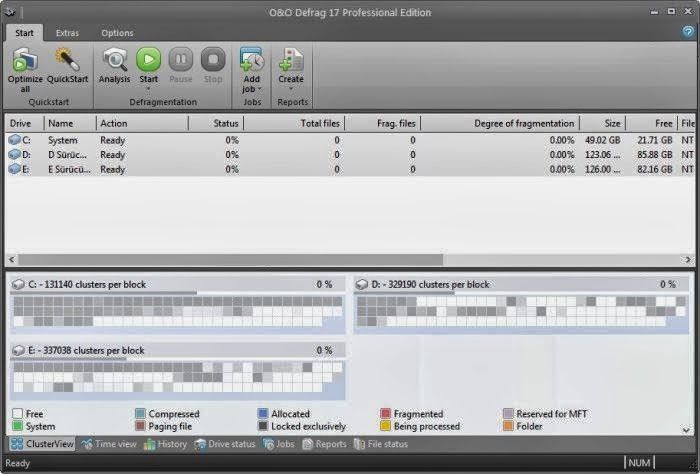Open the Drive status tab
Image resolution: width=700 pixels, height=474 pixels.
point(225,444)
